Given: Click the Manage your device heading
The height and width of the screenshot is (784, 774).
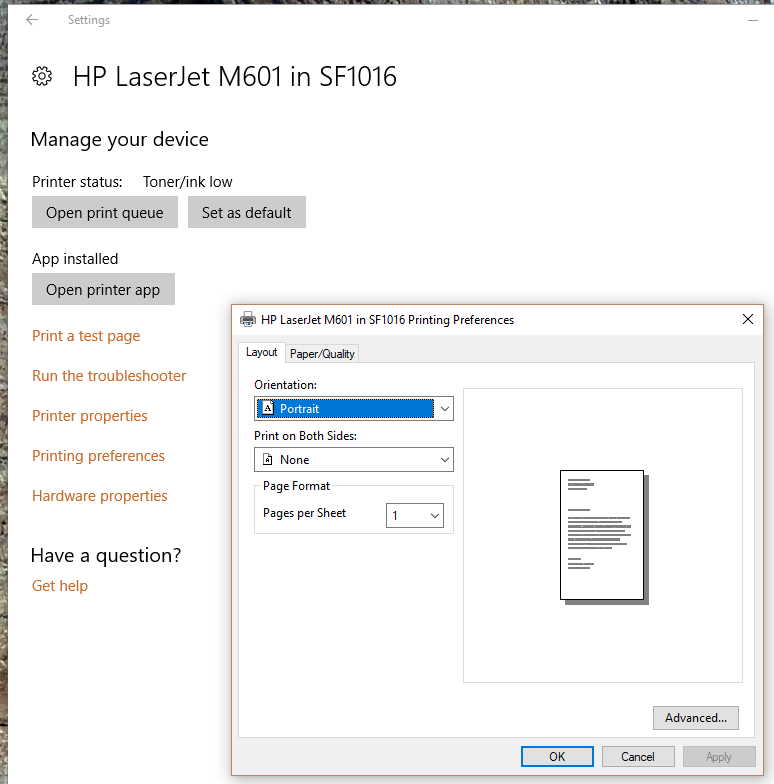Looking at the screenshot, I should pyautogui.click(x=120, y=140).
